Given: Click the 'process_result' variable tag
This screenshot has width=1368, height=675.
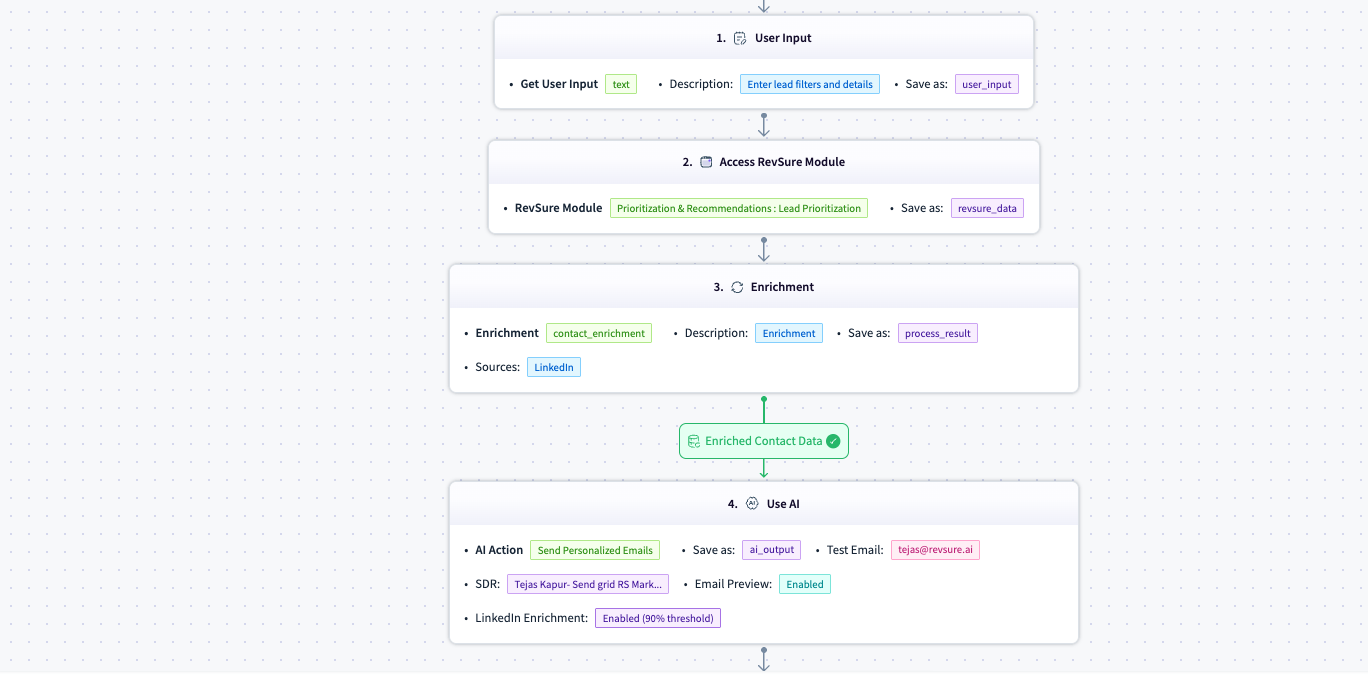Looking at the screenshot, I should coord(938,333).
